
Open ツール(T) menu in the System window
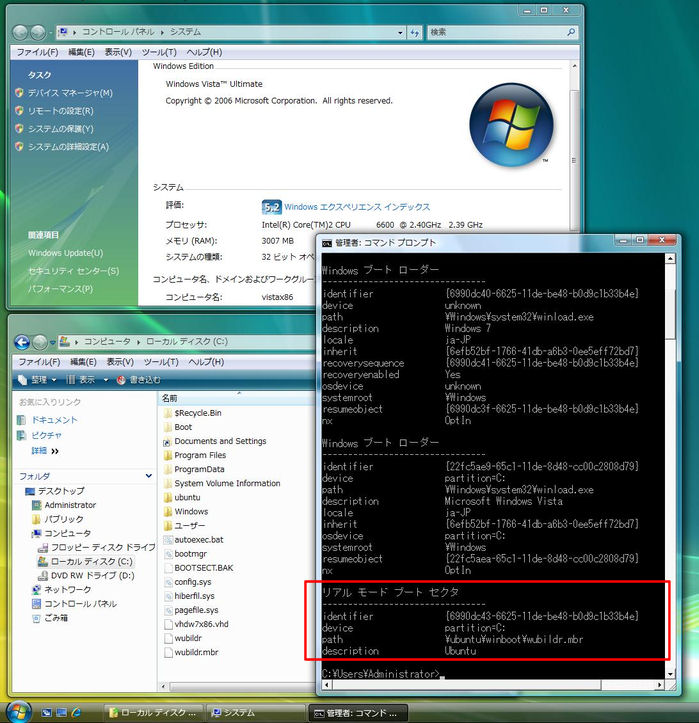(x=159, y=52)
